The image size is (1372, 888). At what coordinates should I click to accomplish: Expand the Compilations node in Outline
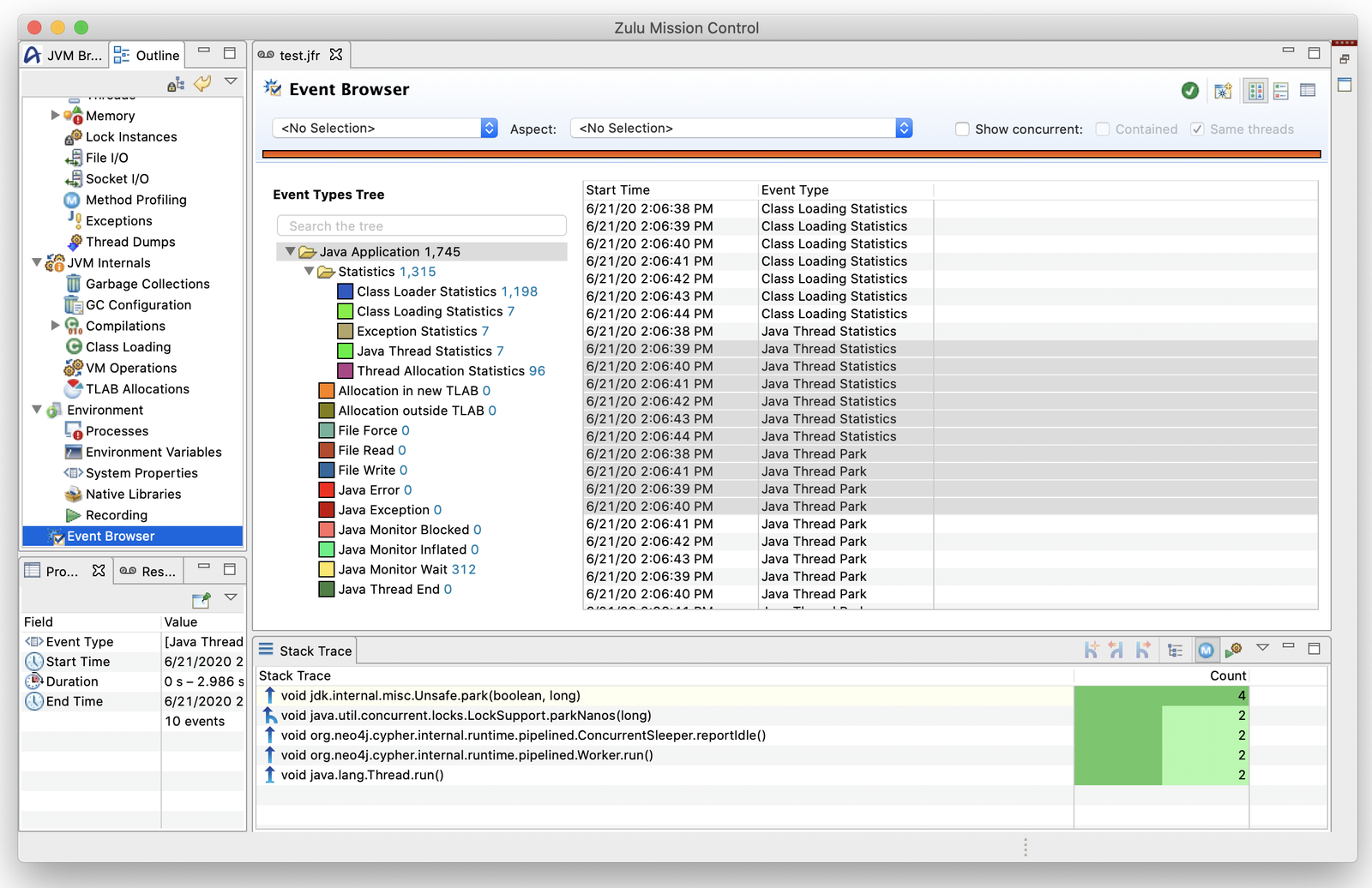tap(55, 325)
